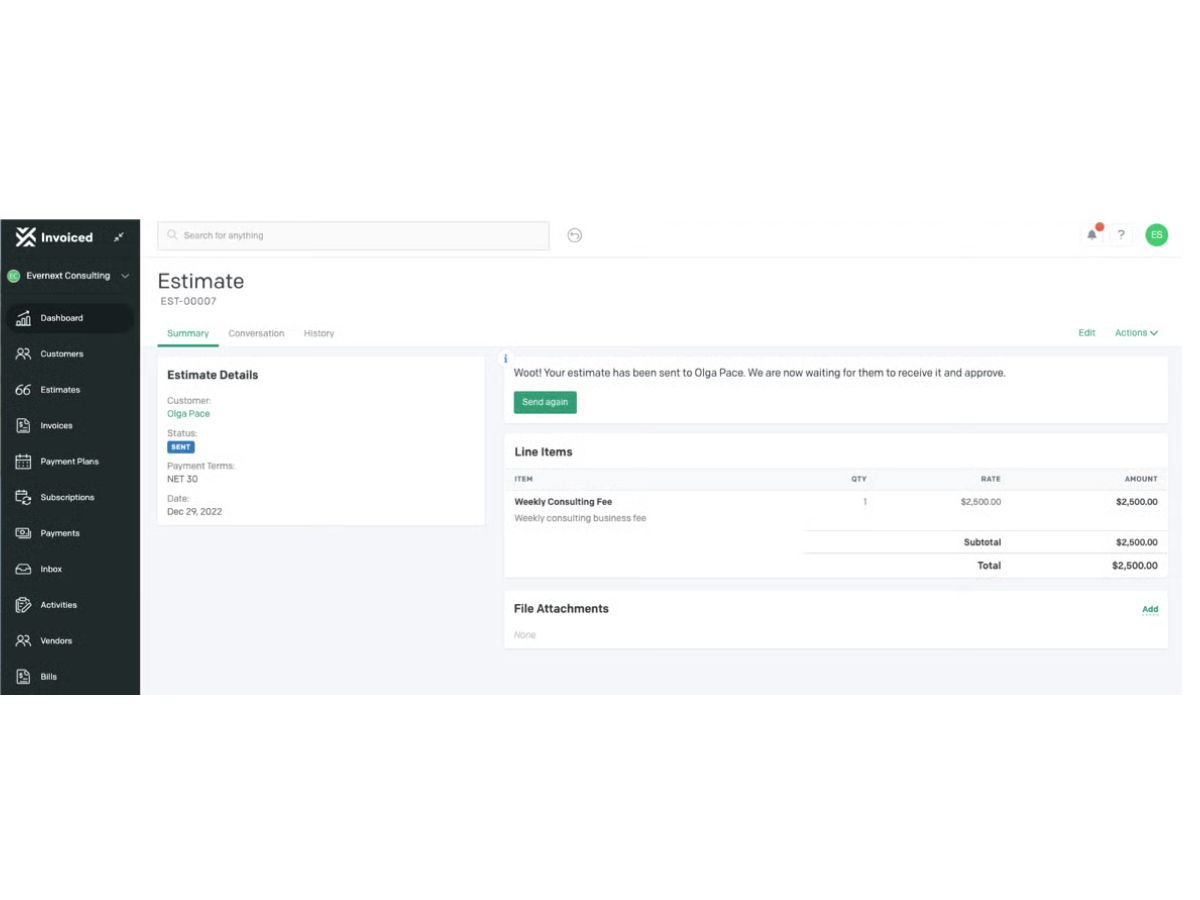The height and width of the screenshot is (900, 1200).
Task: Click the Weekly Consulting Fee item name
Action: 563,502
